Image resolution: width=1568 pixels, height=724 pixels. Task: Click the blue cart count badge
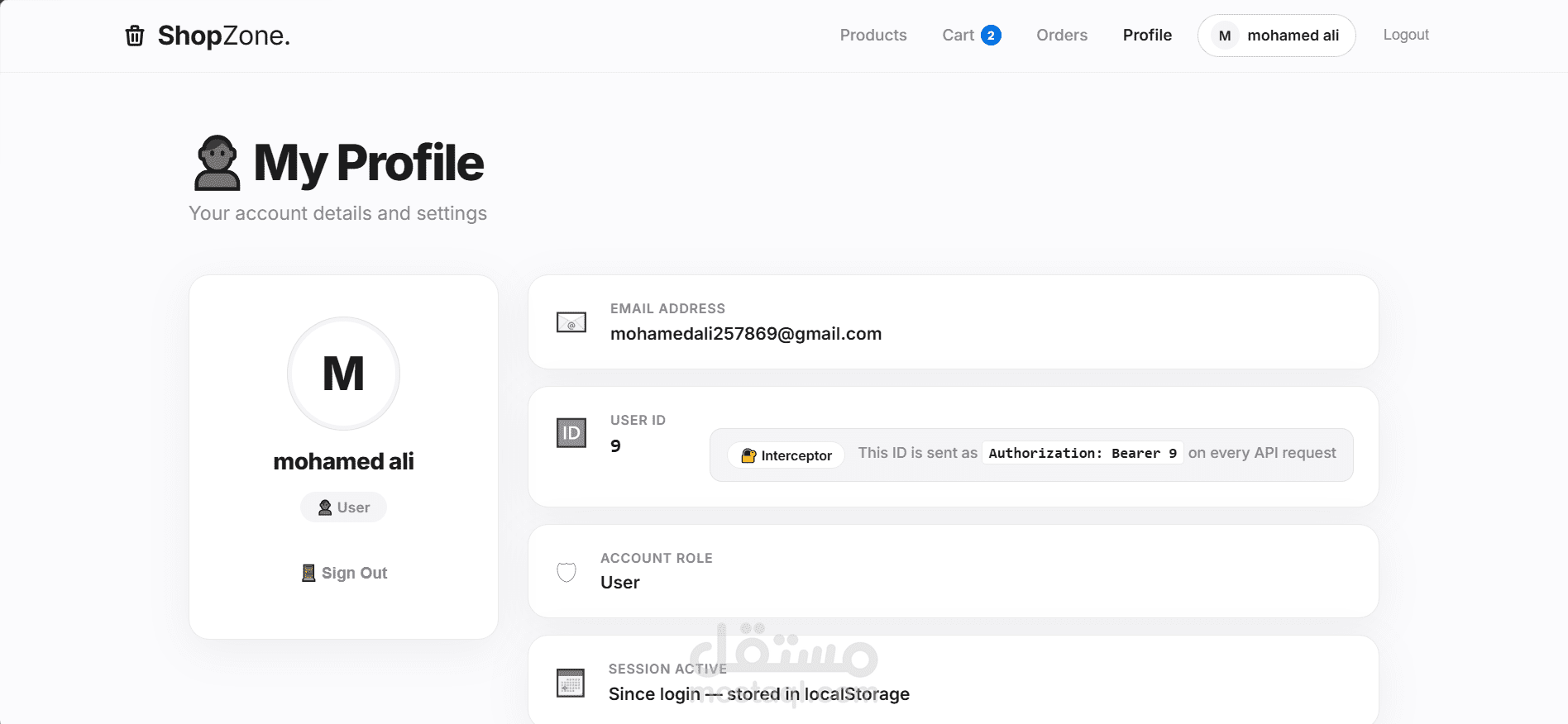pyautogui.click(x=991, y=36)
